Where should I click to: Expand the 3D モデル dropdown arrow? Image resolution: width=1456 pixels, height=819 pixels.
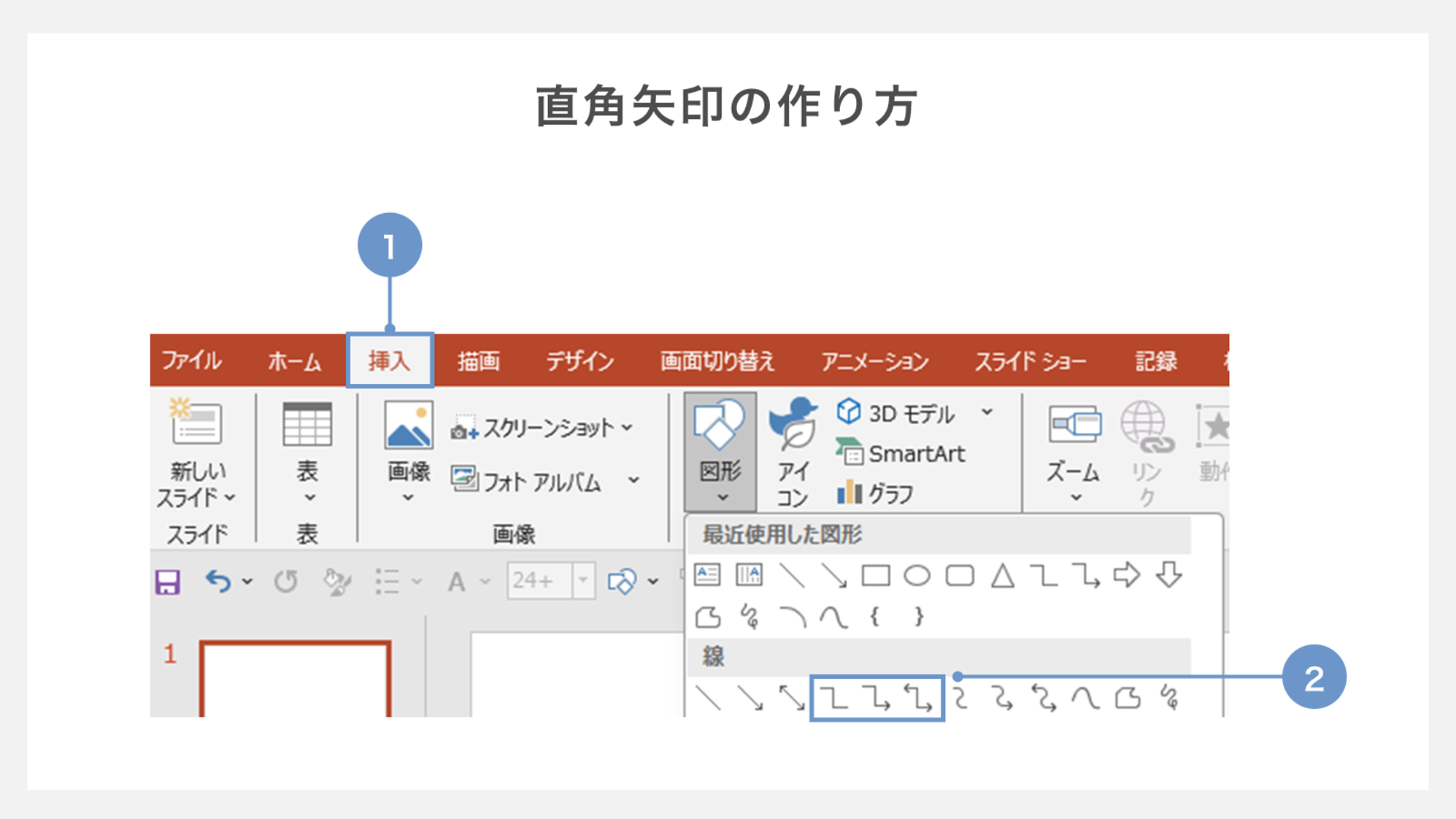pyautogui.click(x=987, y=412)
